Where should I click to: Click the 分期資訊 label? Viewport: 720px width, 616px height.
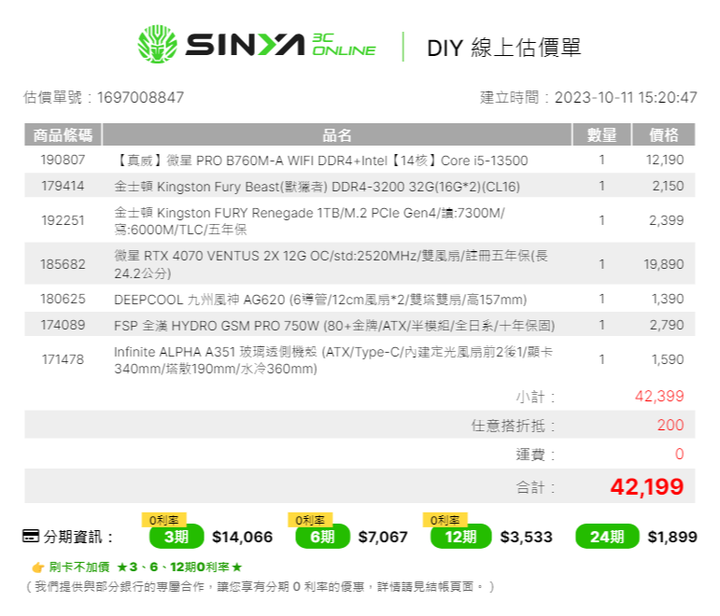point(78,536)
